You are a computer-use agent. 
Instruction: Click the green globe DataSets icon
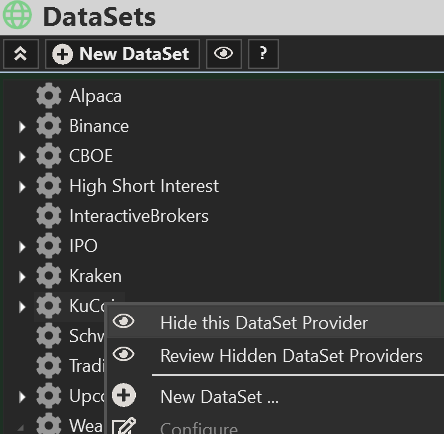click(x=17, y=15)
